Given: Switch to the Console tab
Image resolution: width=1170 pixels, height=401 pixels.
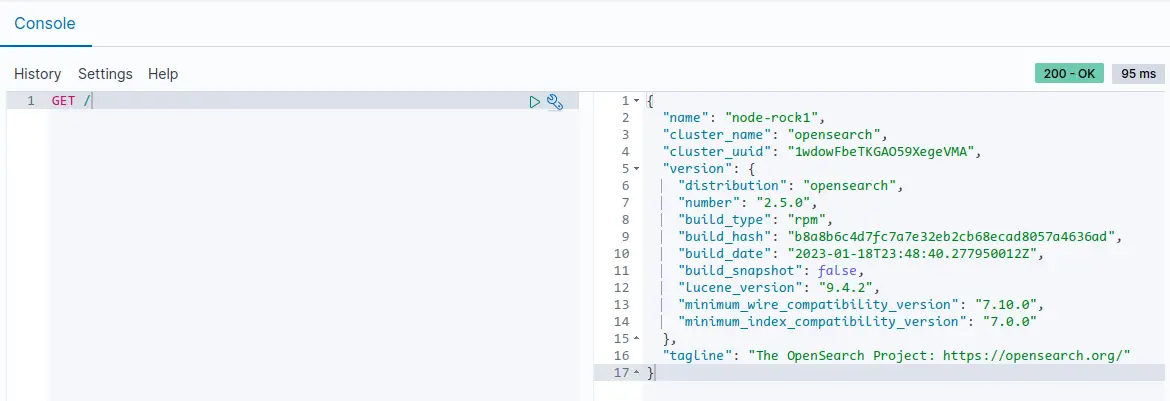Looking at the screenshot, I should point(45,22).
